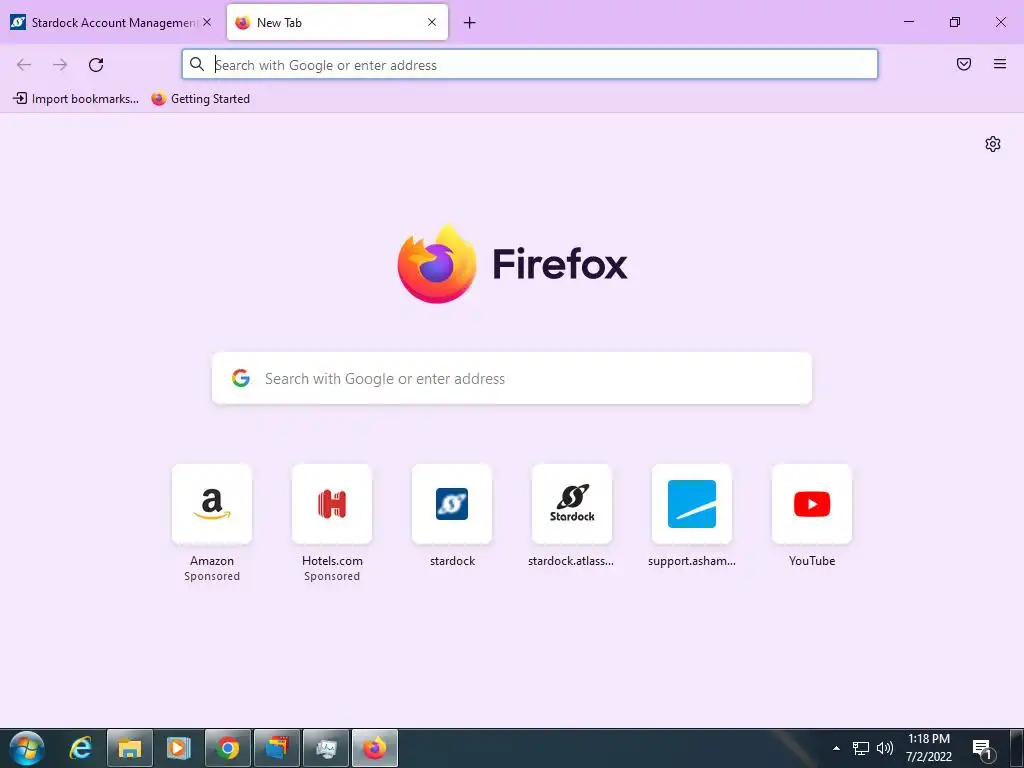Launch Google Chrome from the taskbar
This screenshot has height=768, width=1024.
[227, 748]
